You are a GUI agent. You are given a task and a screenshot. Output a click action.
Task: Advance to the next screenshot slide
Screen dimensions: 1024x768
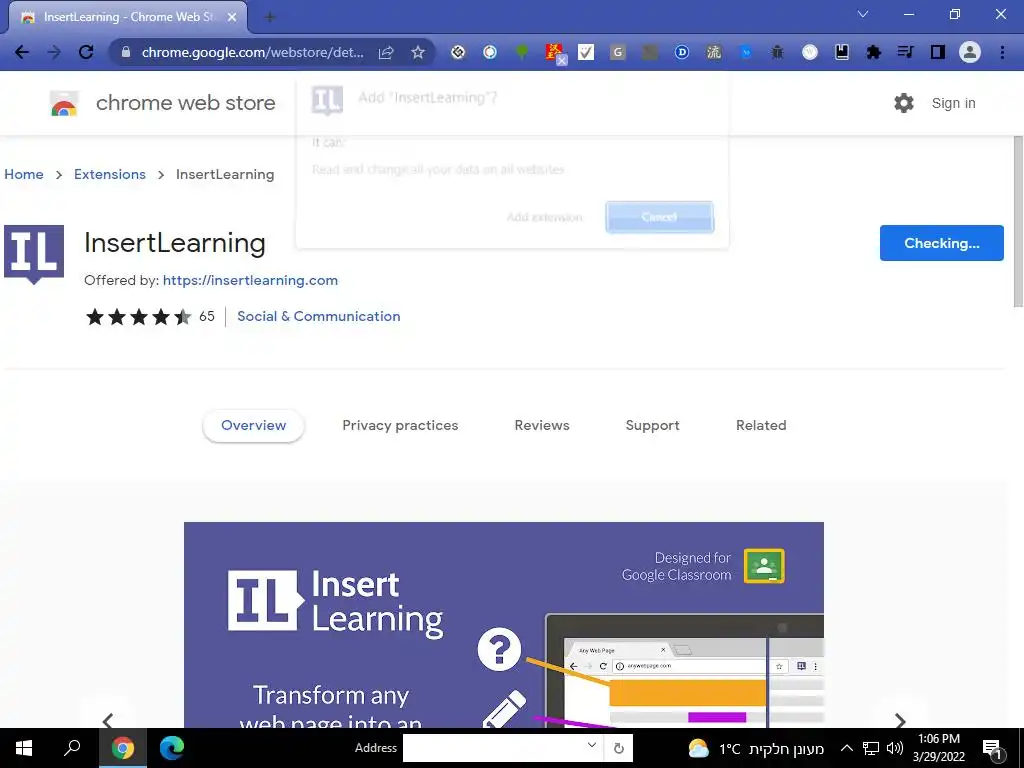900,720
